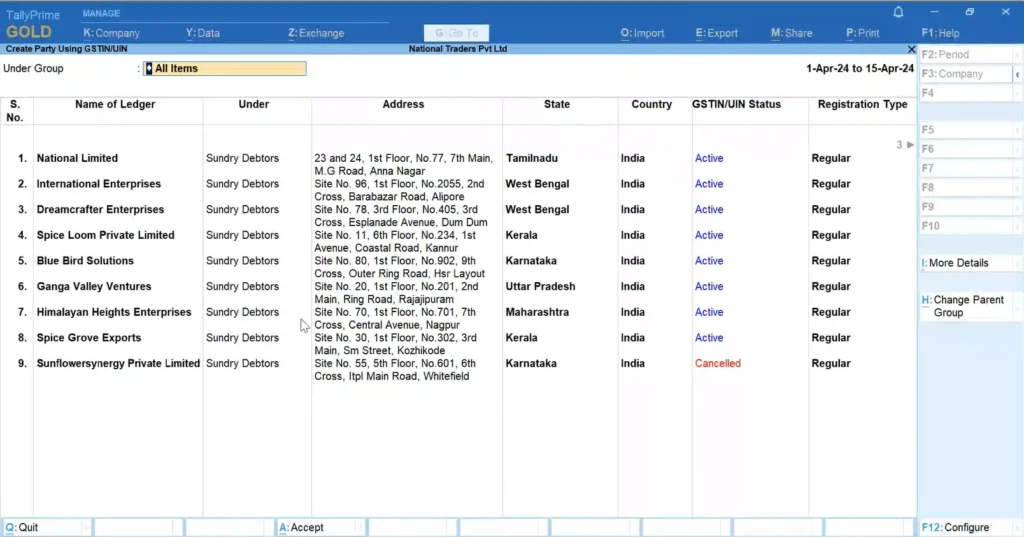Image resolution: width=1024 pixels, height=537 pixels.
Task: Collapse the right button panel chevron
Action: click(x=1017, y=74)
